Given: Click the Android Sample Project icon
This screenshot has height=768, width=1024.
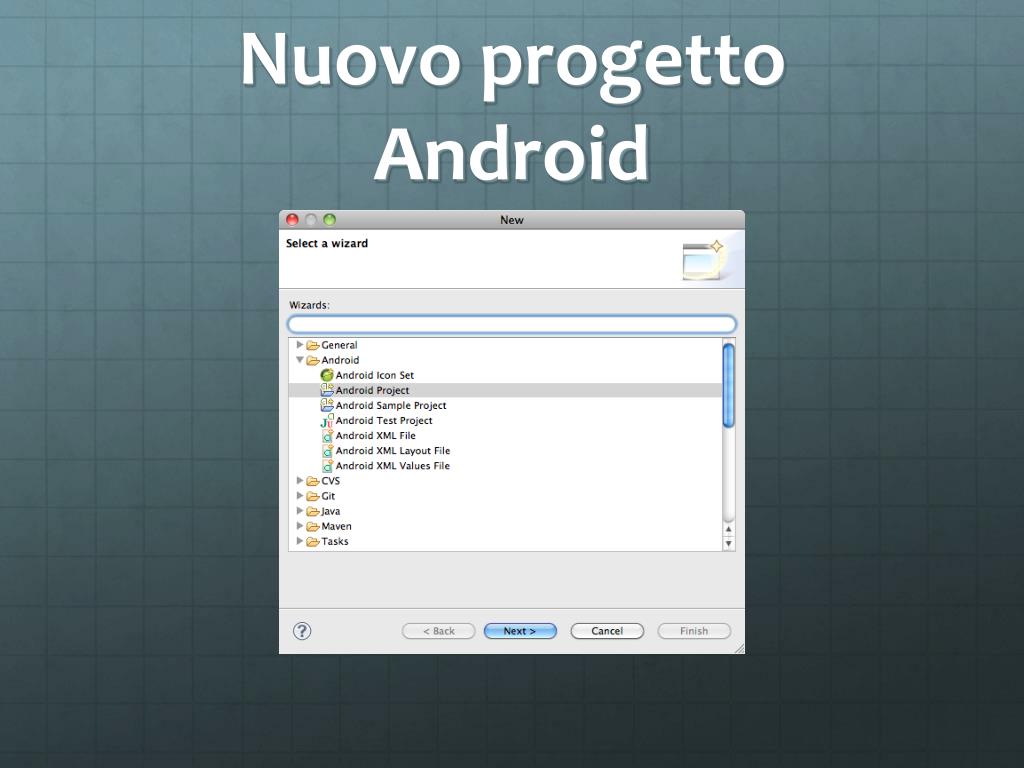Looking at the screenshot, I should point(327,405).
